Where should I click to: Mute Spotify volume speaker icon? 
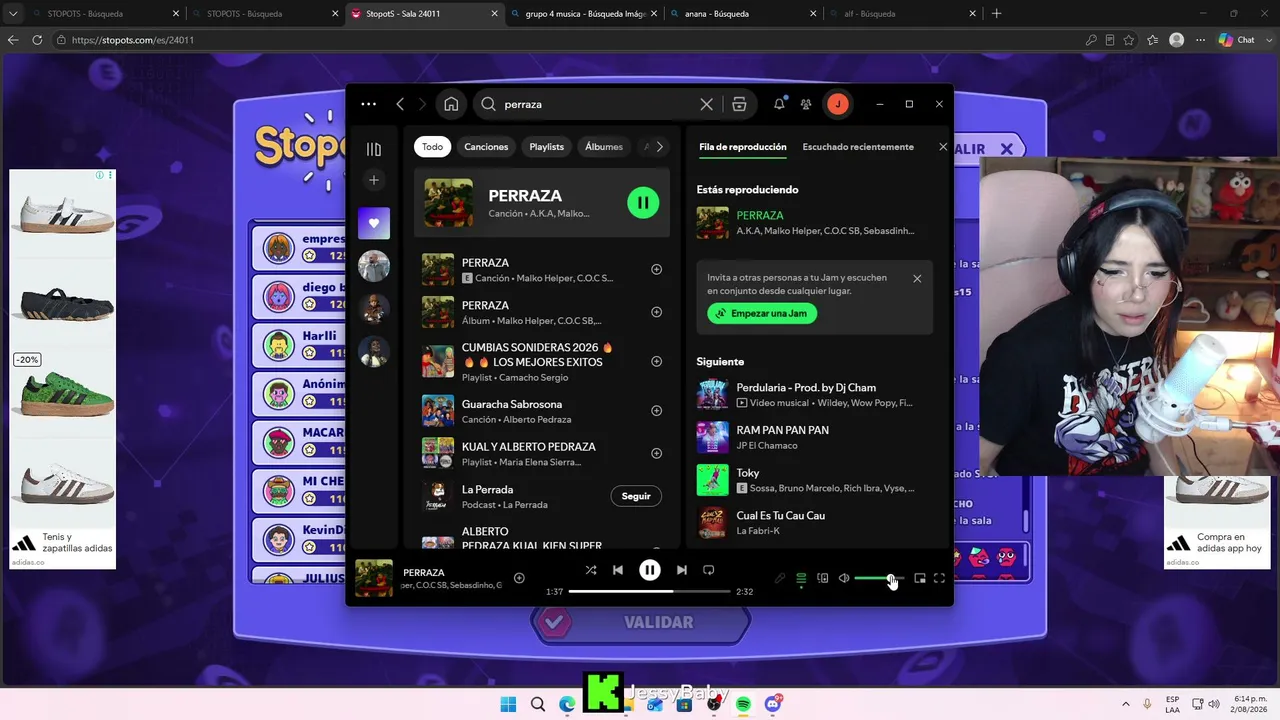click(x=844, y=578)
